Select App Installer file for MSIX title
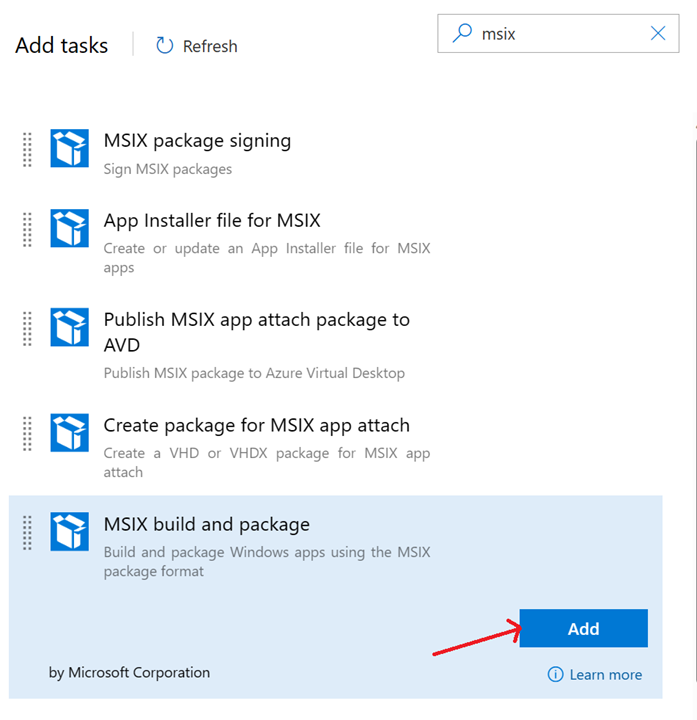The height and width of the screenshot is (720, 697). pyautogui.click(x=212, y=220)
